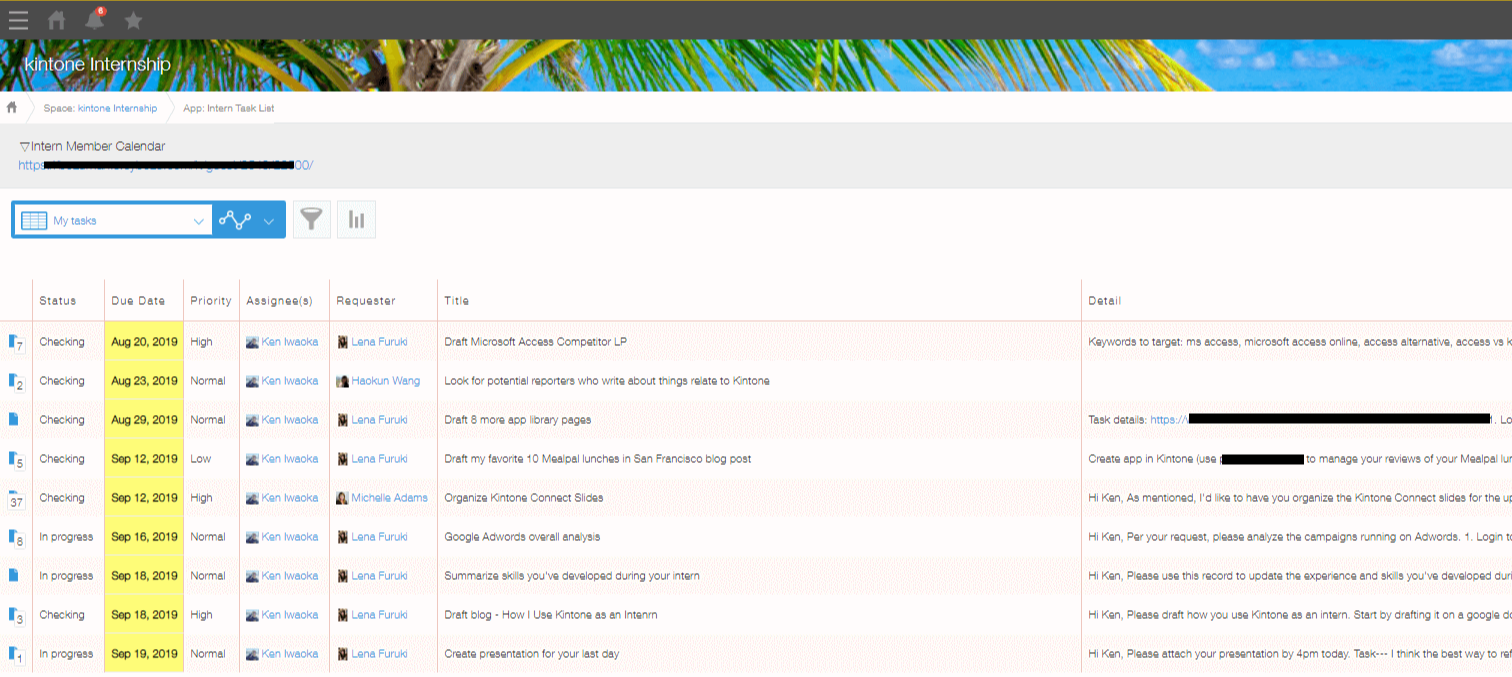Screen dimensions: 1512x677
Task: Open Michelle Adams requester profile
Action: point(389,498)
